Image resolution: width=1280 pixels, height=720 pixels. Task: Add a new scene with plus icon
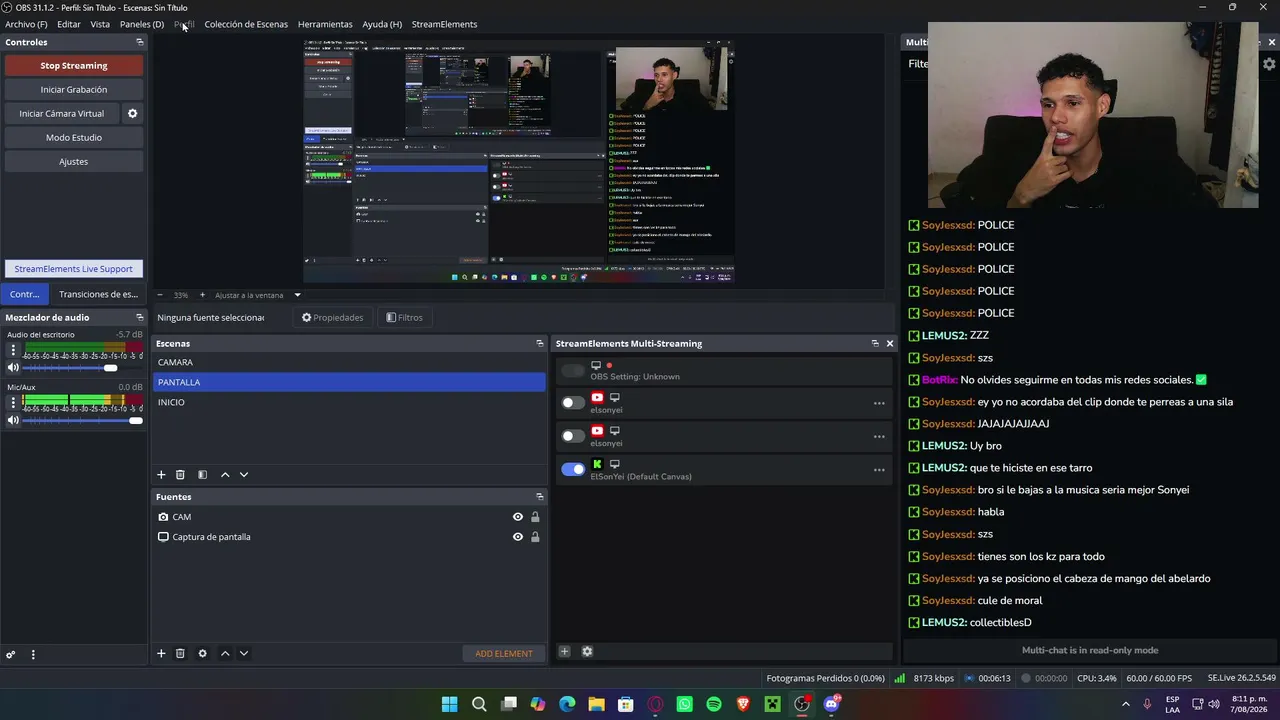pyautogui.click(x=161, y=475)
